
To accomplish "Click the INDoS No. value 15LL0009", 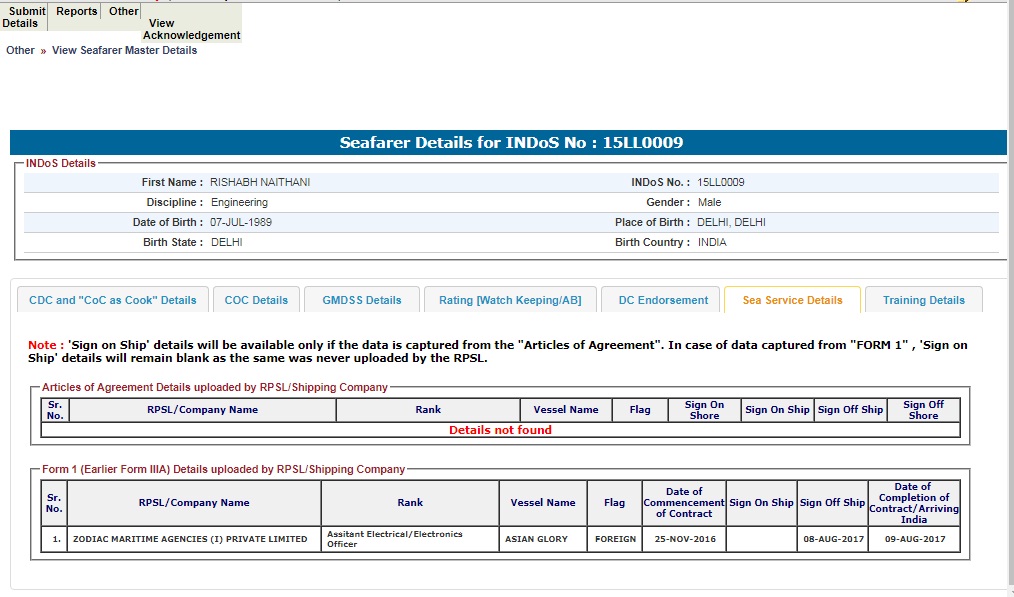I will [x=721, y=183].
